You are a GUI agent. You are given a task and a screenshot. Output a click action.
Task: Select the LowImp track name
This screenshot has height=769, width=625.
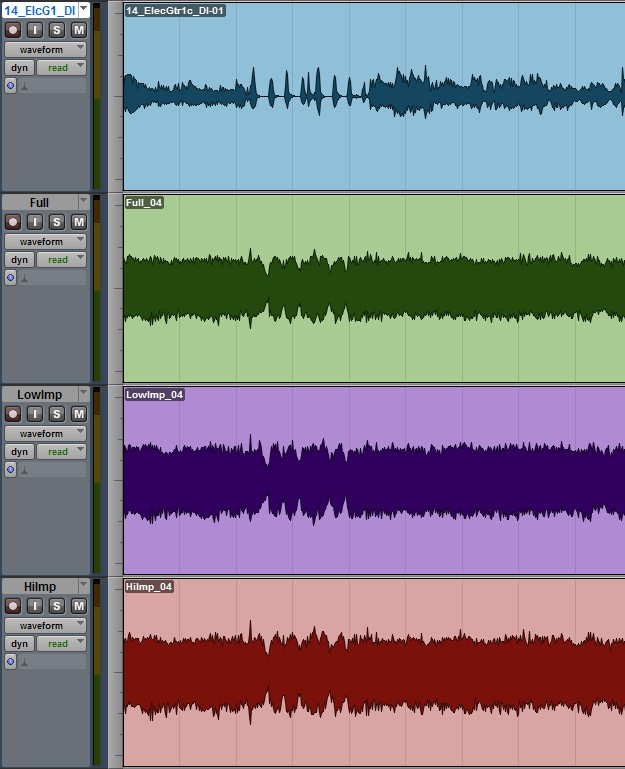(x=39, y=394)
